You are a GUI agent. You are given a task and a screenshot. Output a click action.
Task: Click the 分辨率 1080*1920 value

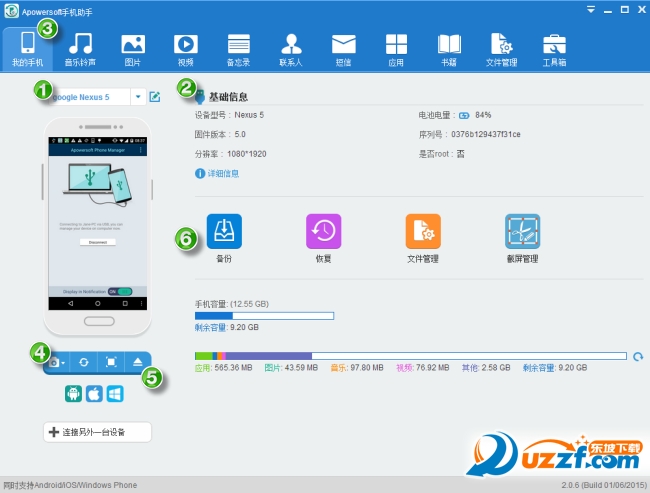point(247,154)
